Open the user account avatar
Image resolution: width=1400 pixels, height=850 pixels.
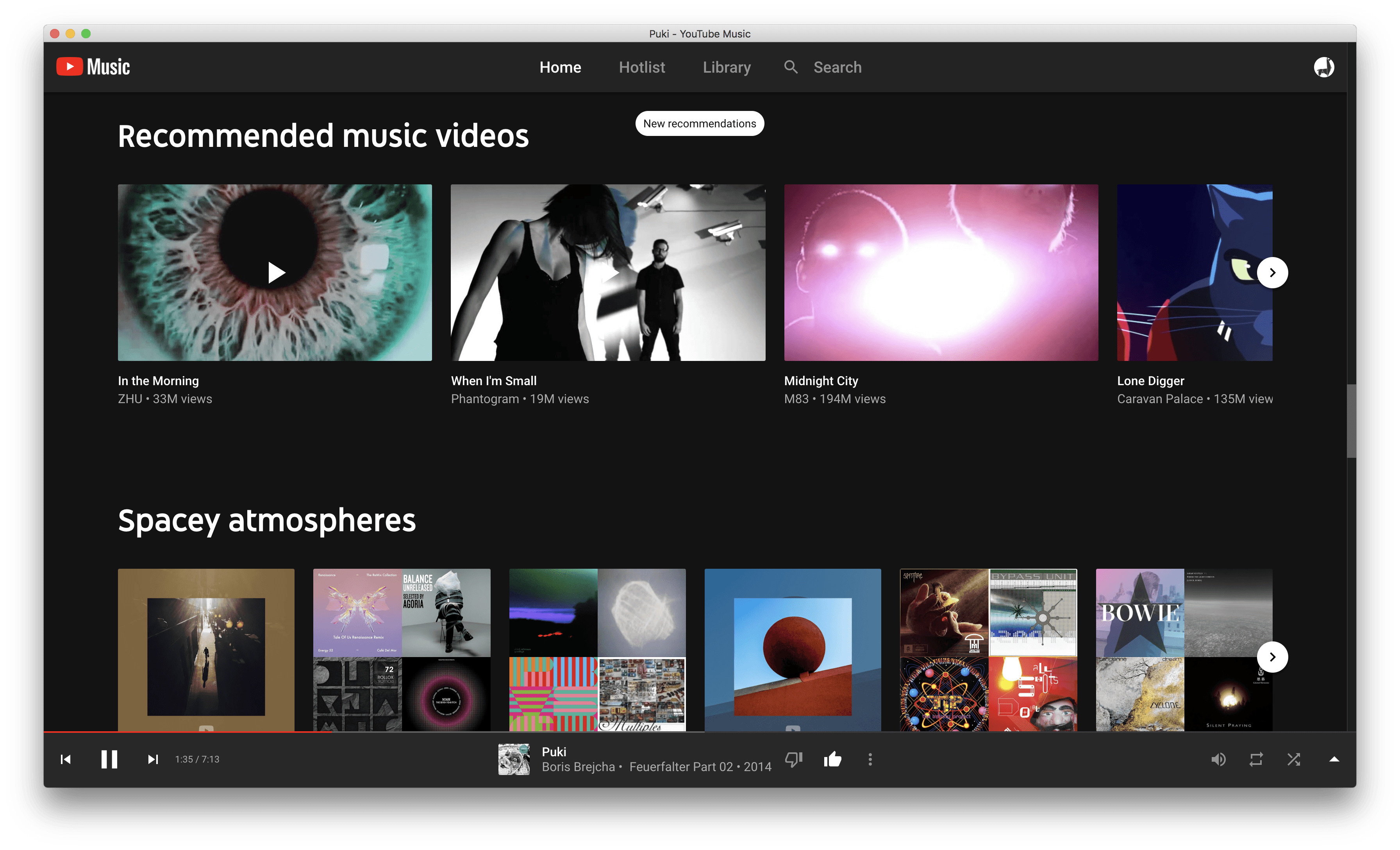[1324, 67]
